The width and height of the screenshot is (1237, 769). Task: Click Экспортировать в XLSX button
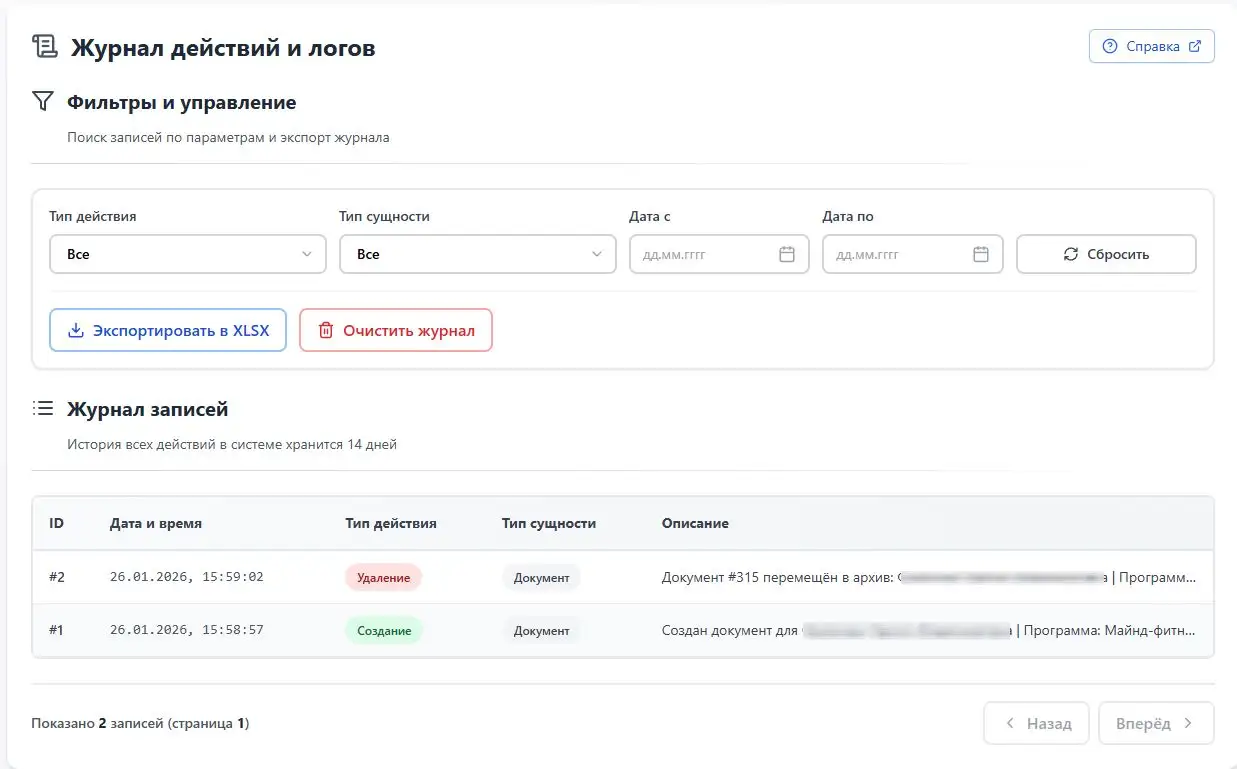coord(168,330)
